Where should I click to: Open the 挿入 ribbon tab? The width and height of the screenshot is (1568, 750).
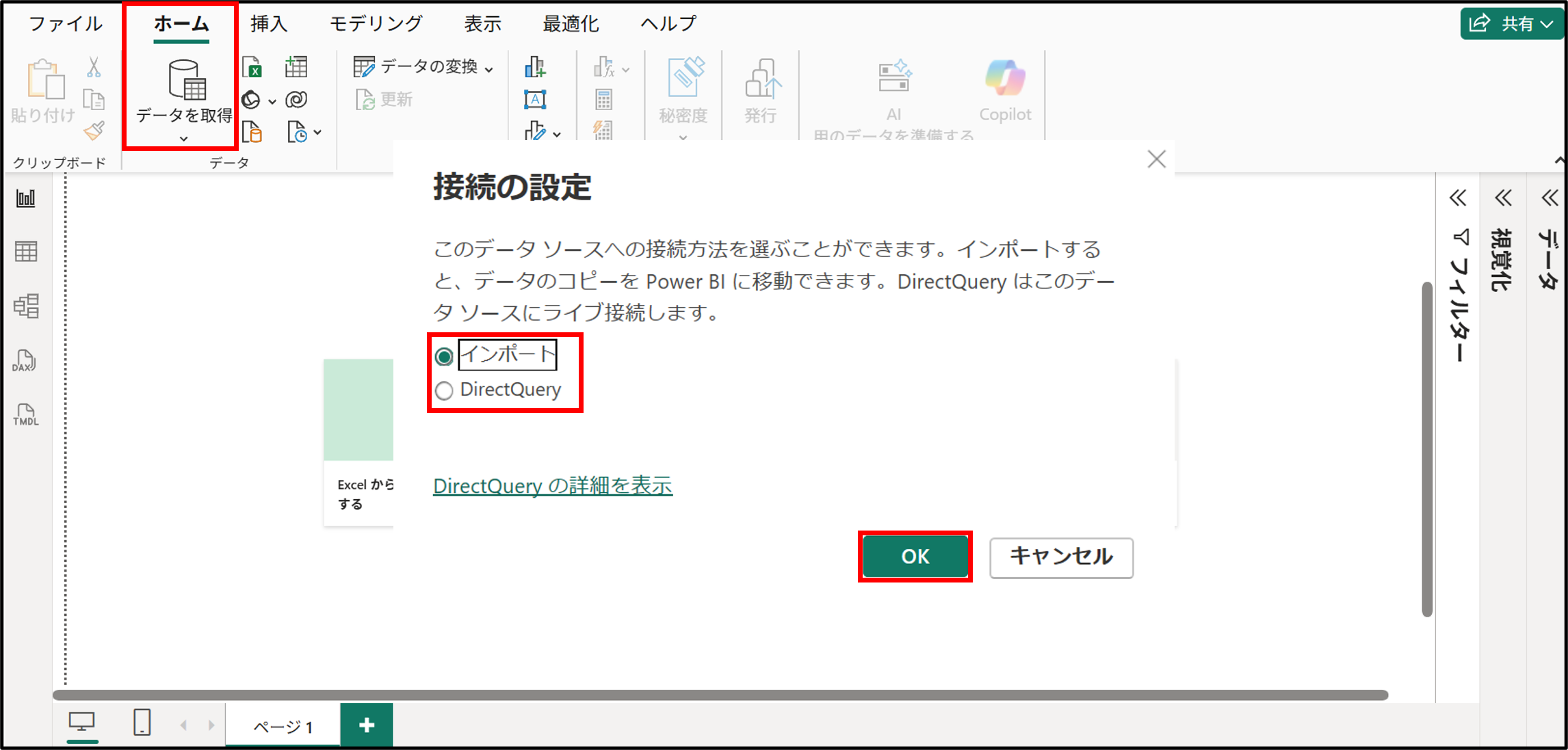[268, 24]
